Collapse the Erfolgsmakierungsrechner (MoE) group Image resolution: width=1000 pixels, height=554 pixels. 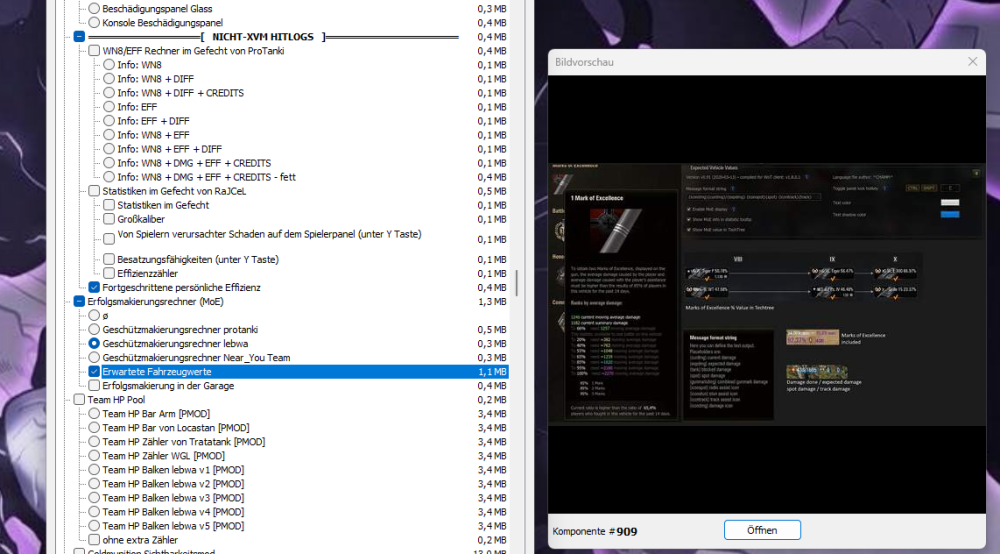(79, 301)
